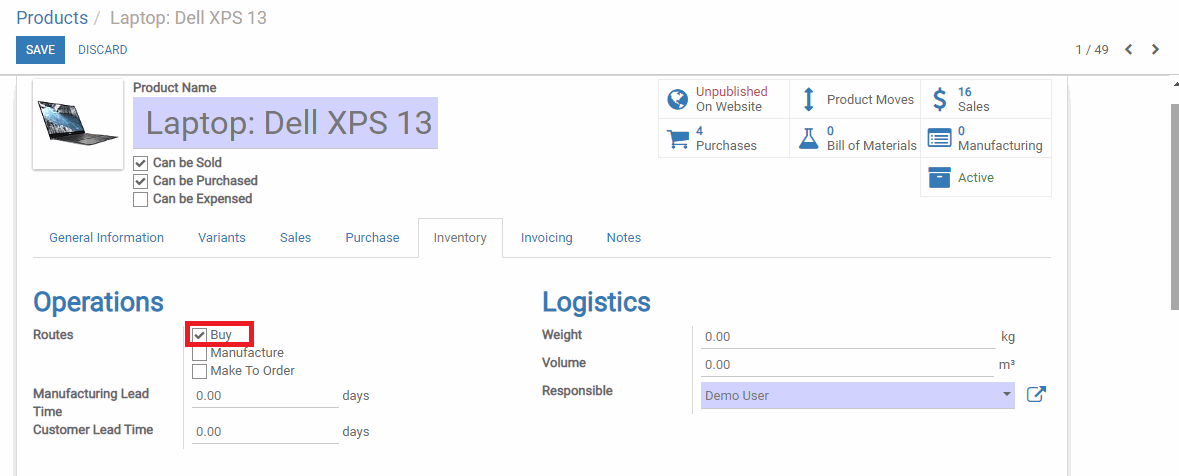Viewport: 1179px width, 476px height.
Task: Click the Save button
Action: pos(41,50)
